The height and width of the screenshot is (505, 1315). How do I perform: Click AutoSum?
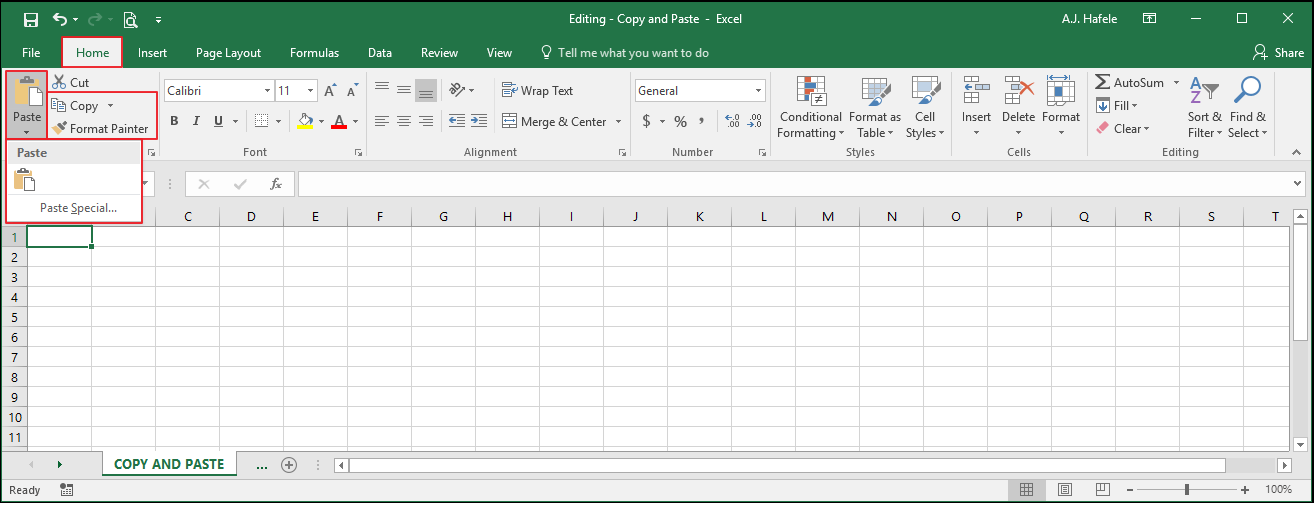1130,83
